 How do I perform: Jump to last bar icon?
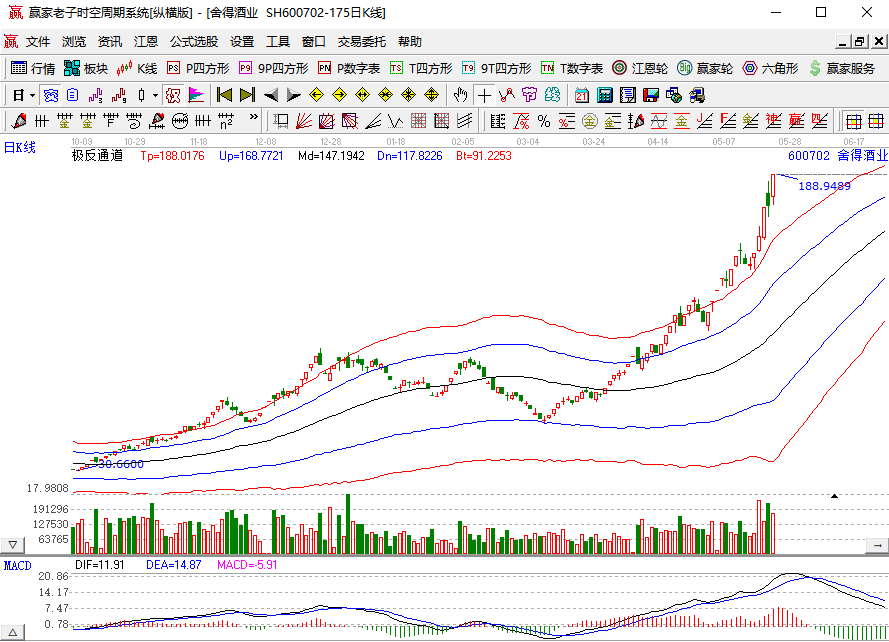point(247,95)
